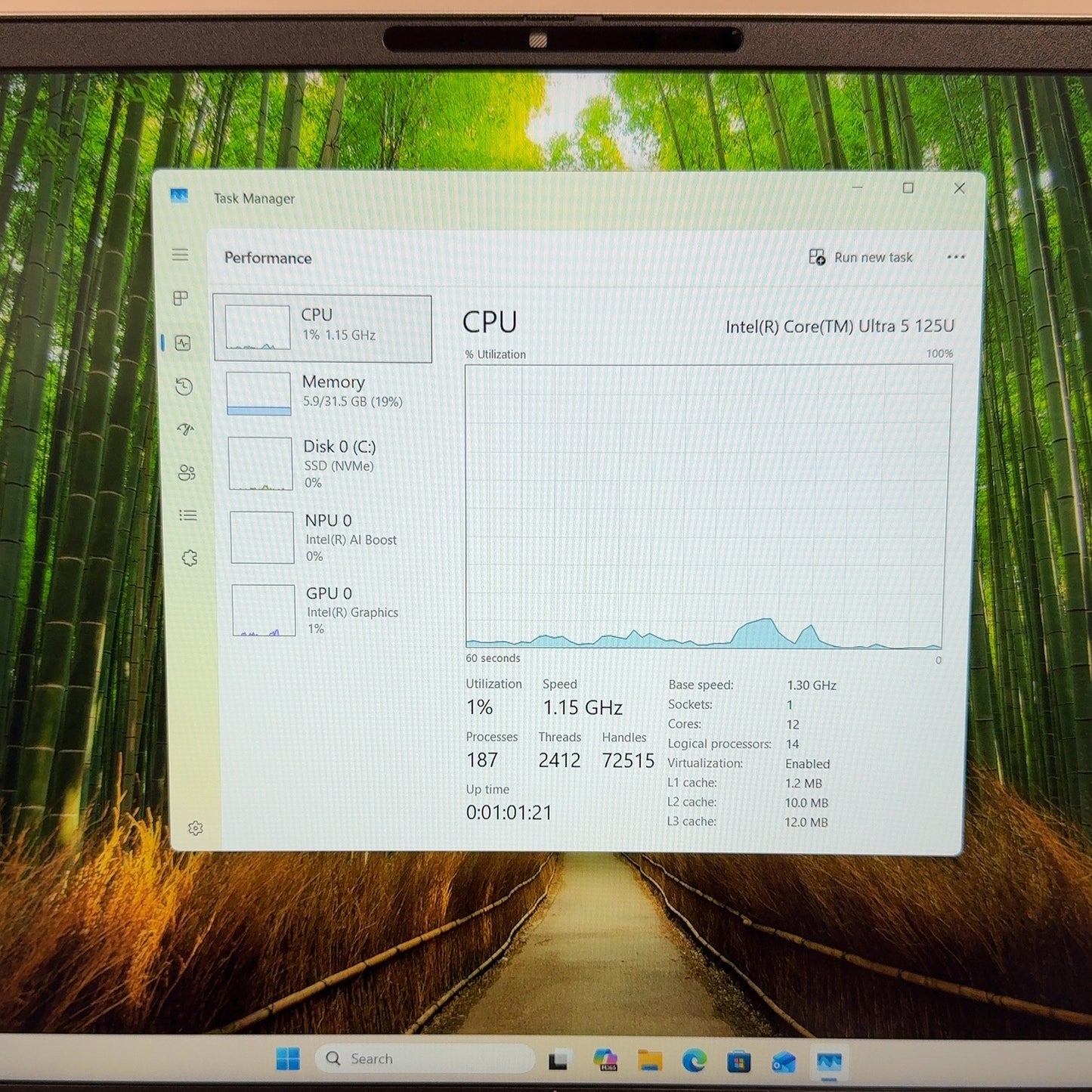Open the Details list icon
The image size is (1092, 1092).
coord(188,515)
